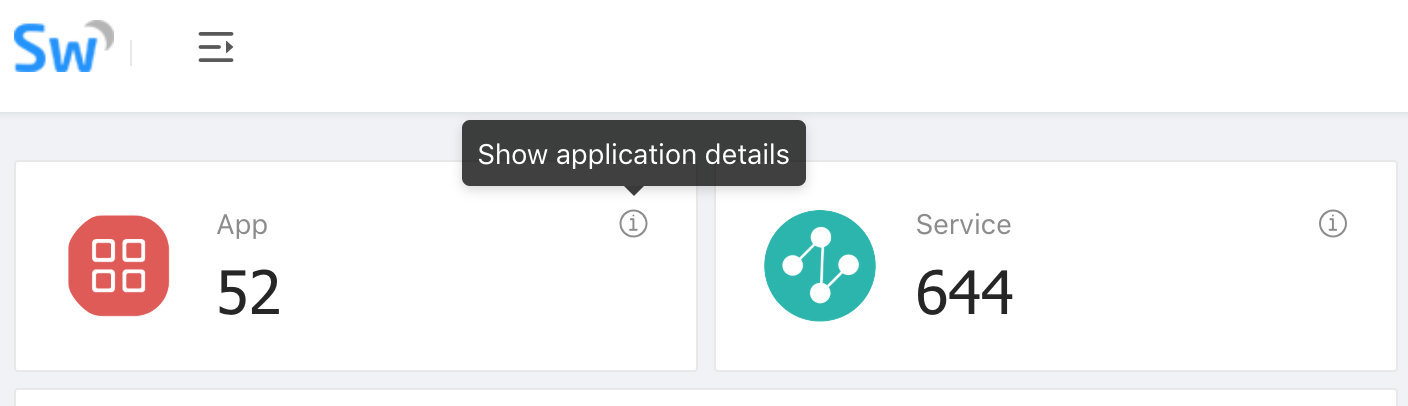
Task: Select the App label text
Action: [242, 224]
